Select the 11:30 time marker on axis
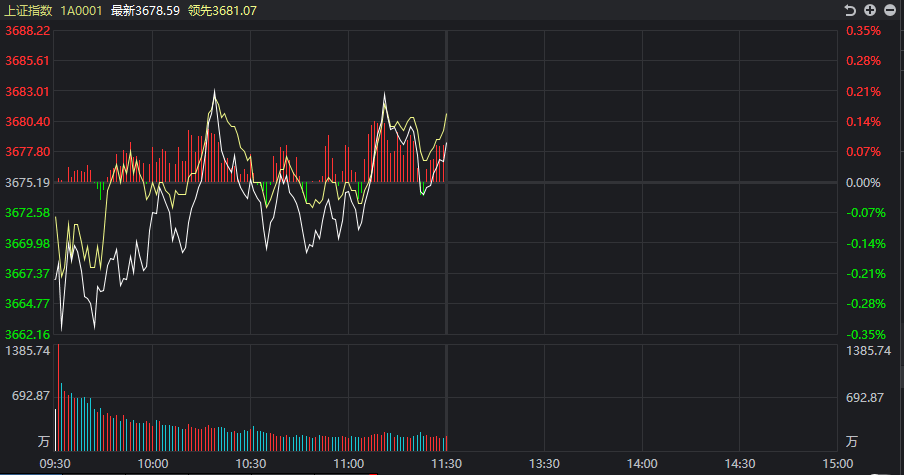The image size is (904, 475). point(446,464)
